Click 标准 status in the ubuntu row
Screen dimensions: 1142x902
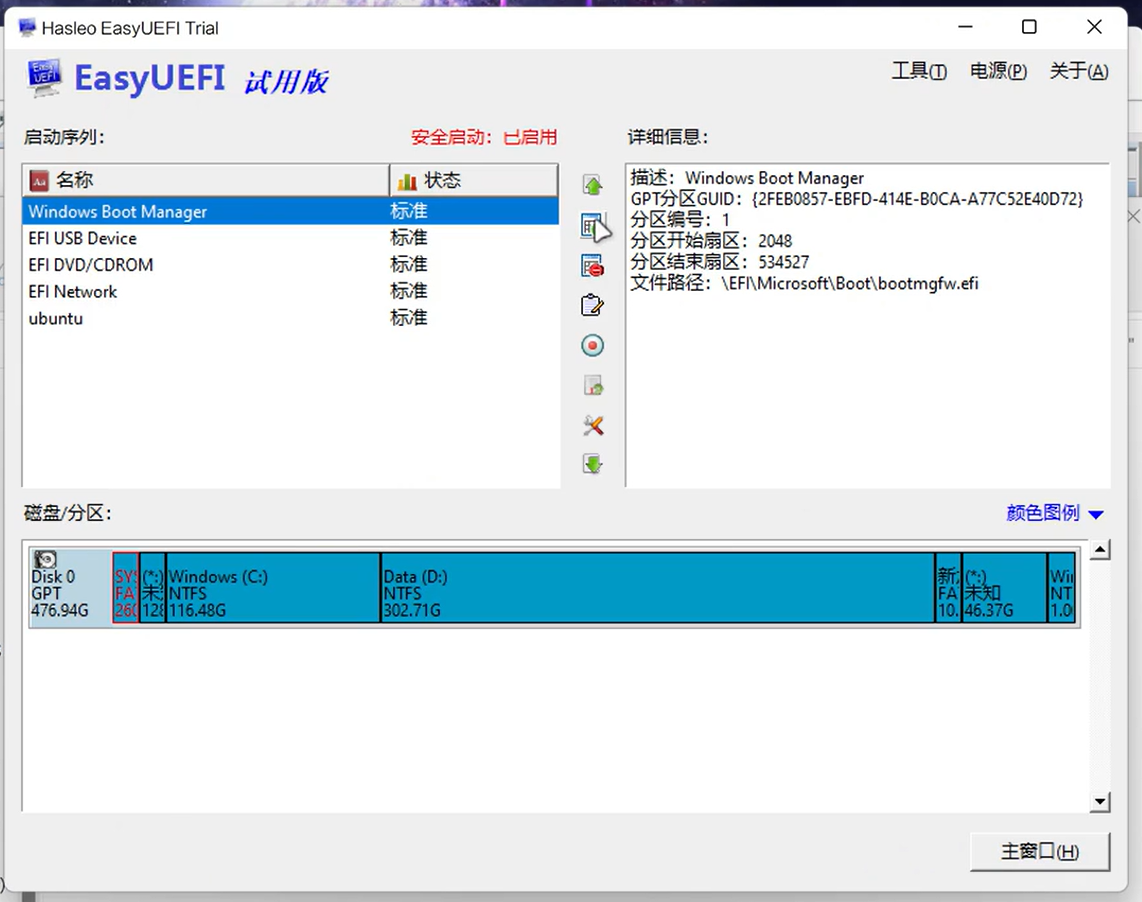click(x=409, y=318)
